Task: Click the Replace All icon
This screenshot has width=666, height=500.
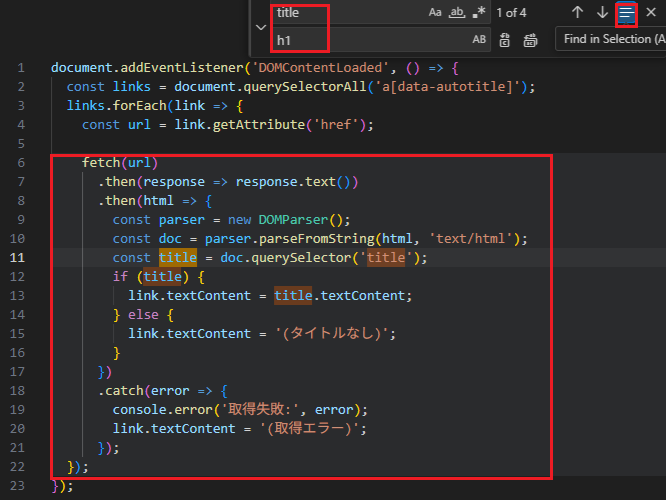Action: 530,40
